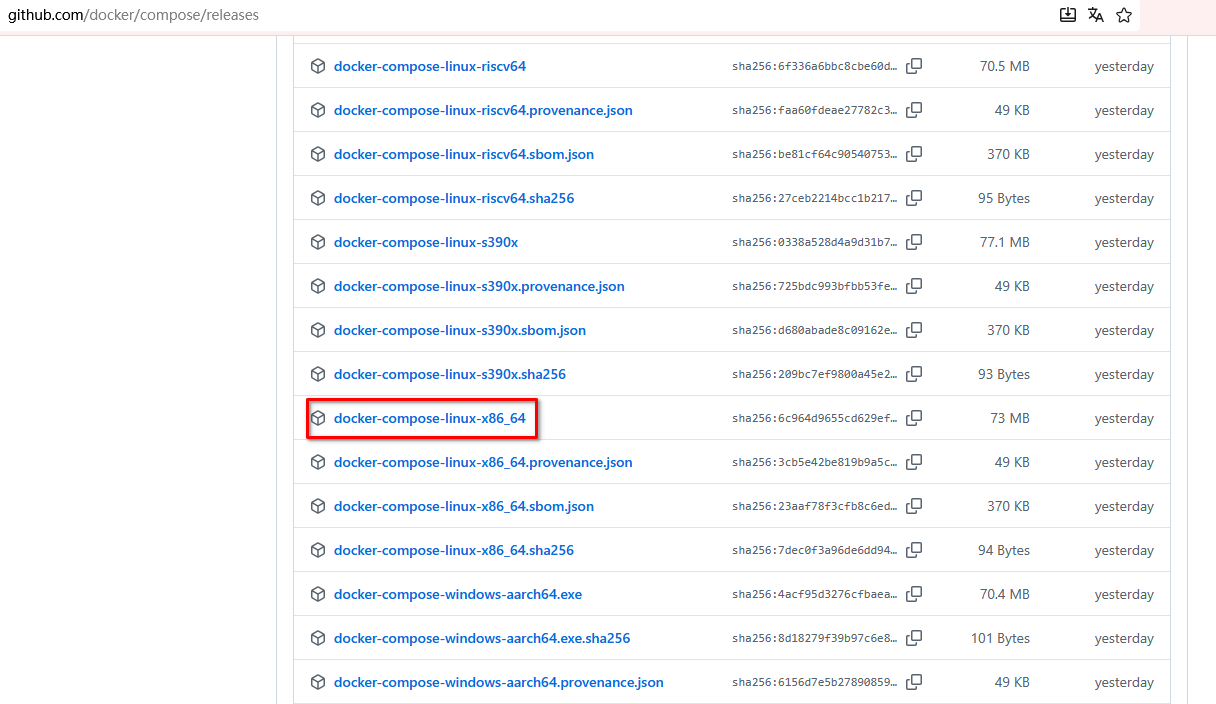Click install app icon in address bar
The image size is (1216, 704).
(1068, 15)
